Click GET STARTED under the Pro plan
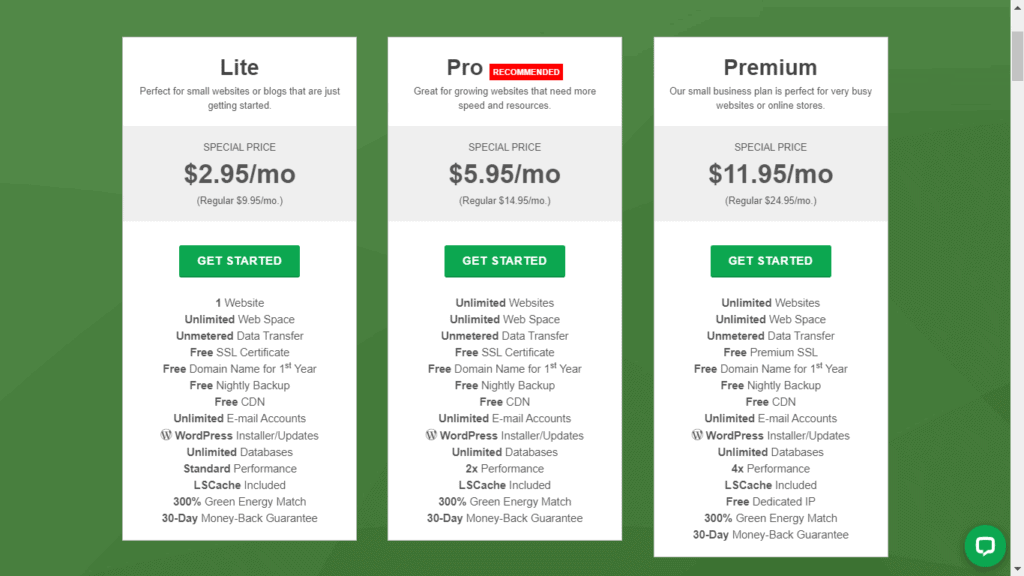Screen dimensions: 1024x576 [x=504, y=261]
